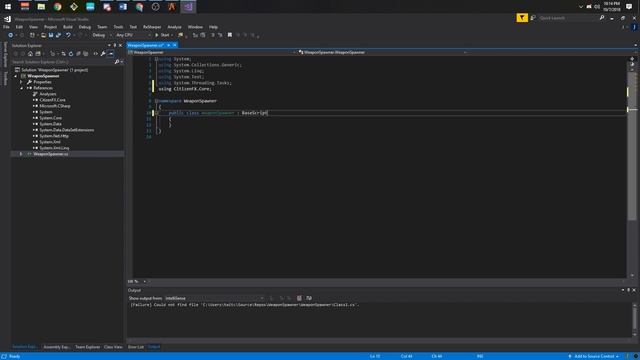640x360 pixels.
Task: Click the Clear All icon in Output panel
Action: [x=299, y=298]
